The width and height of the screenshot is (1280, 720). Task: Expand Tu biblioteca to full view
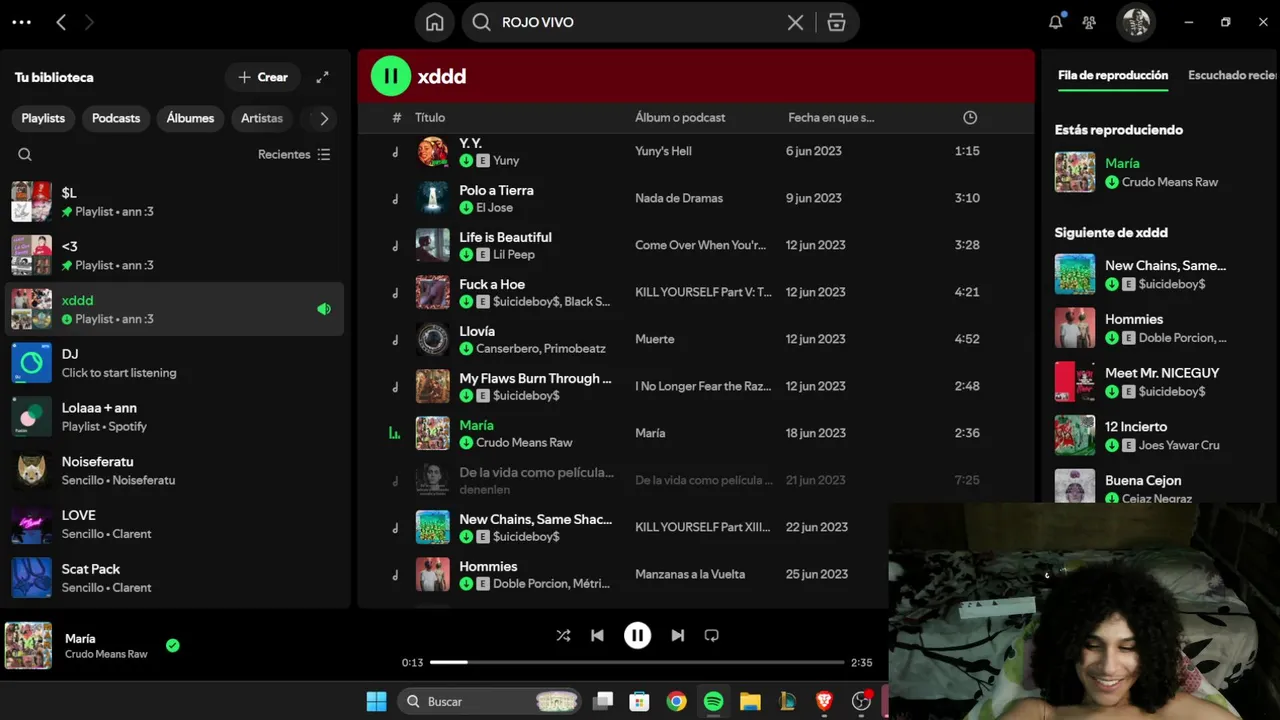pos(322,77)
